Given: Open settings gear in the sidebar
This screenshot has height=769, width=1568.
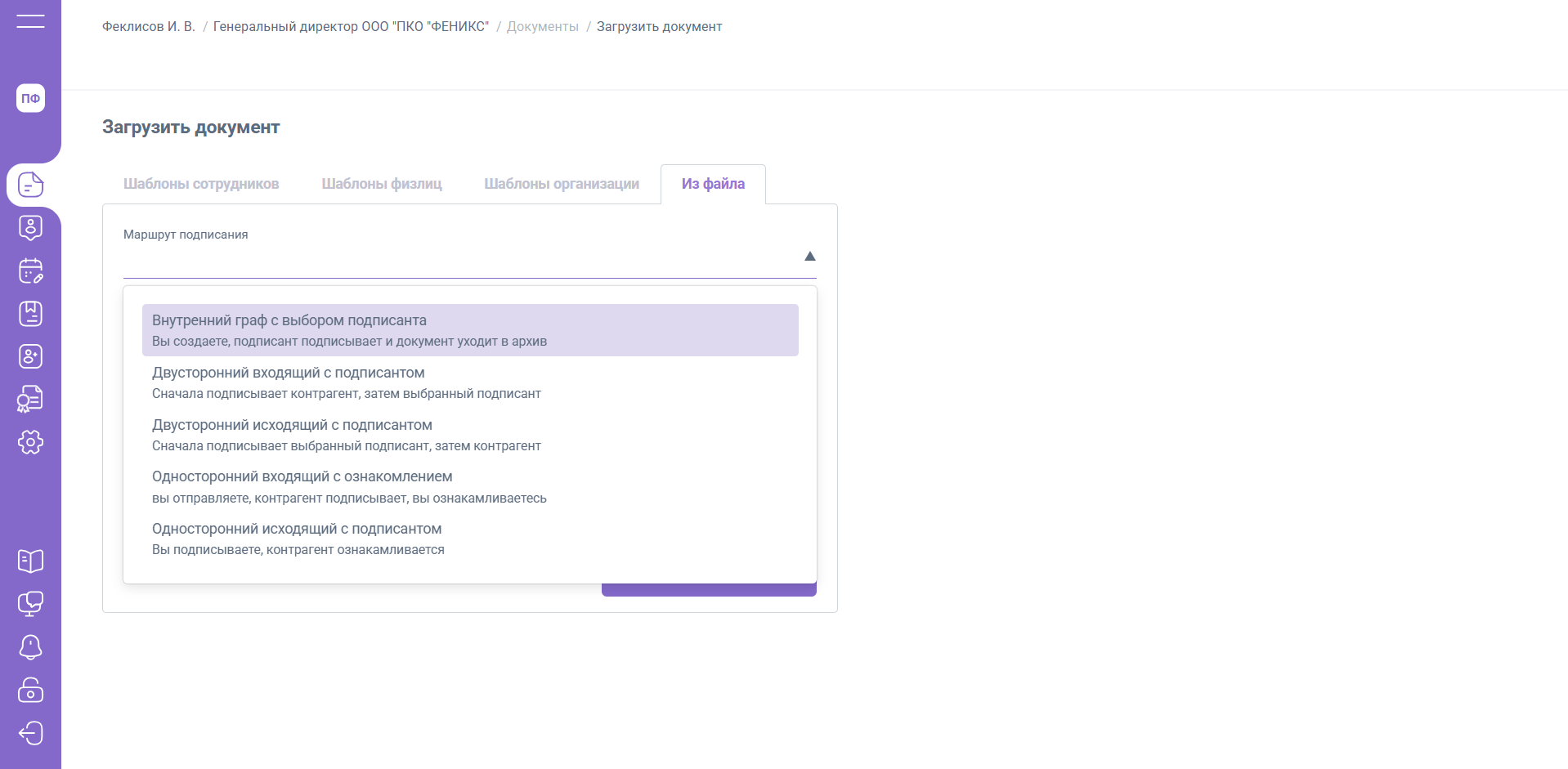Looking at the screenshot, I should pyautogui.click(x=30, y=442).
